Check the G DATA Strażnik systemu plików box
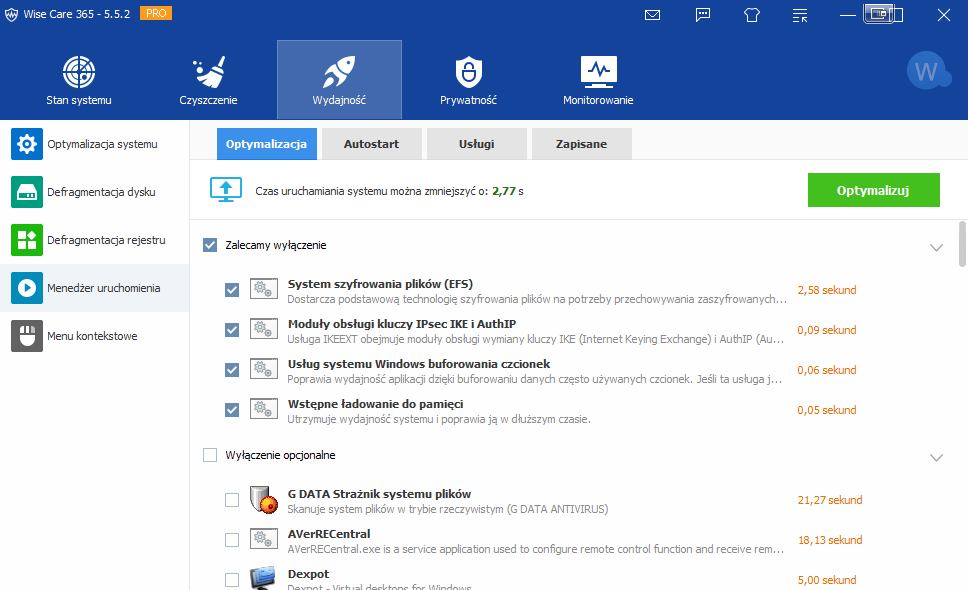Image resolution: width=968 pixels, height=590 pixels. coord(232,500)
